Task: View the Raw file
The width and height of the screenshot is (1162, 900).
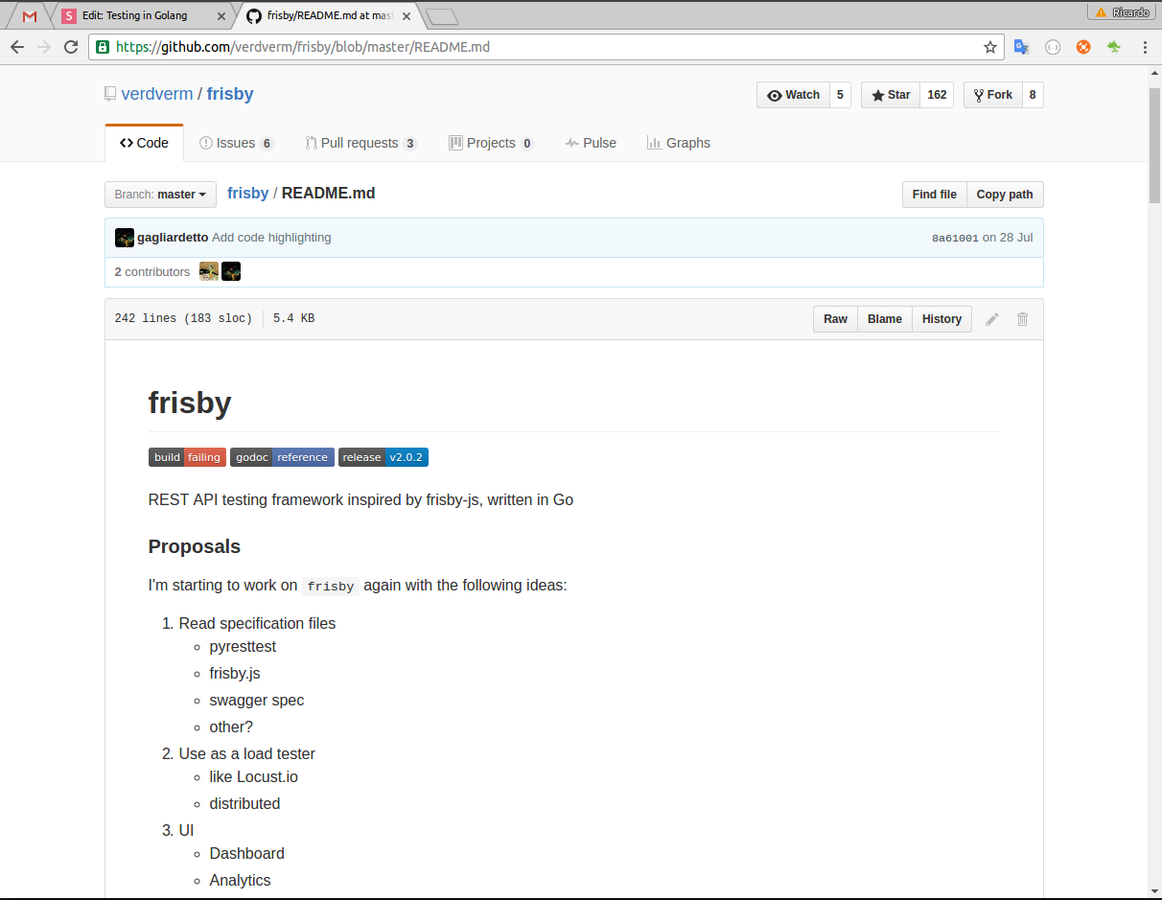Action: click(835, 319)
